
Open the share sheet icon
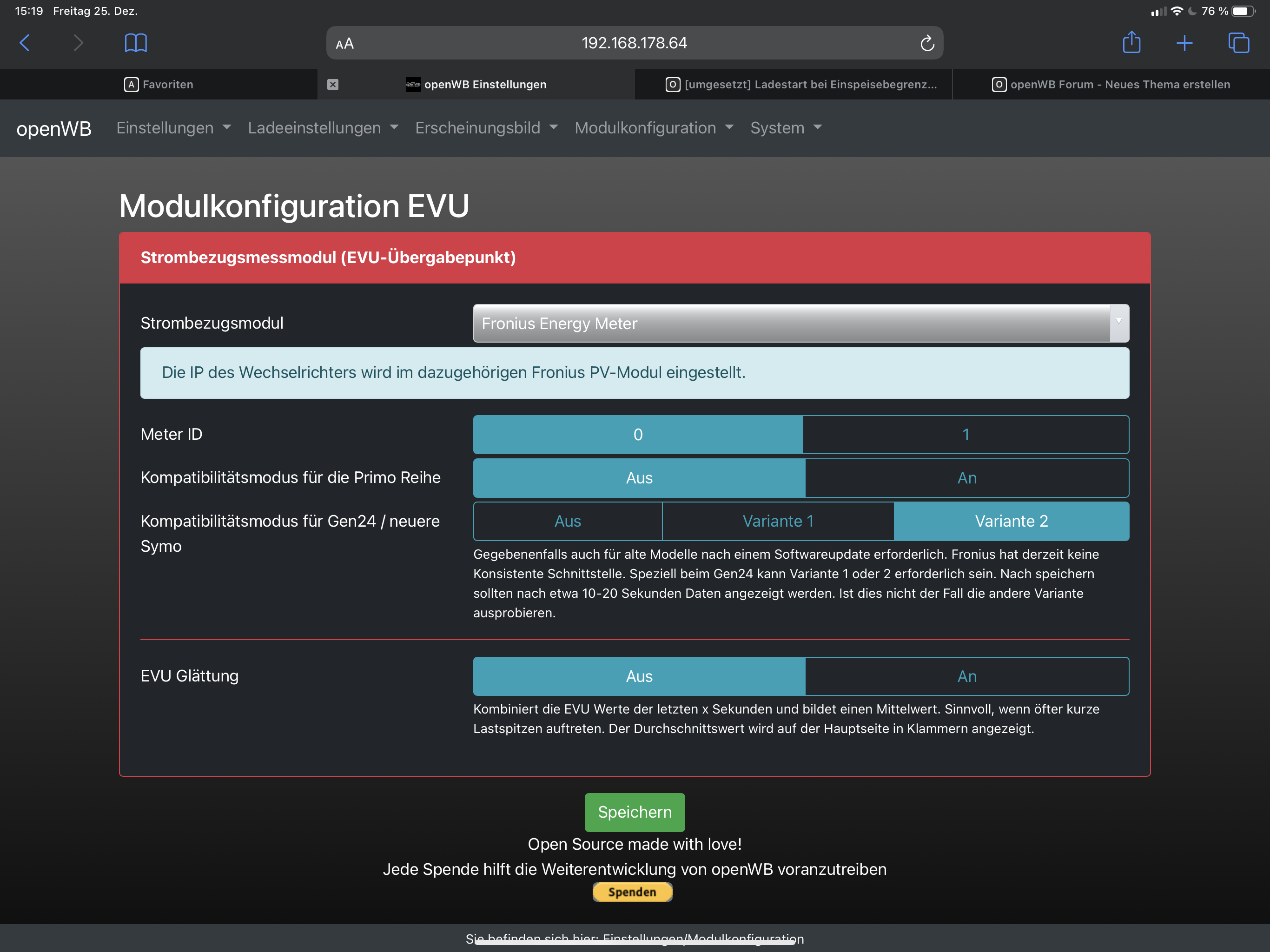pyautogui.click(x=1131, y=42)
